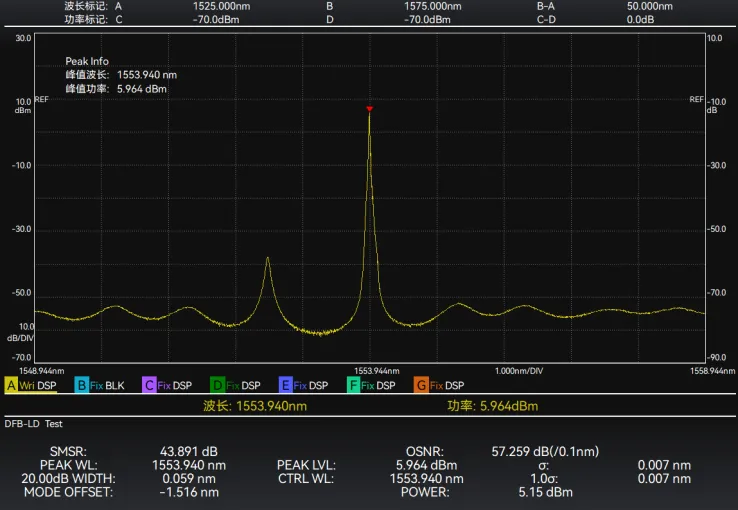Click the red peak marker triangle

point(369,109)
